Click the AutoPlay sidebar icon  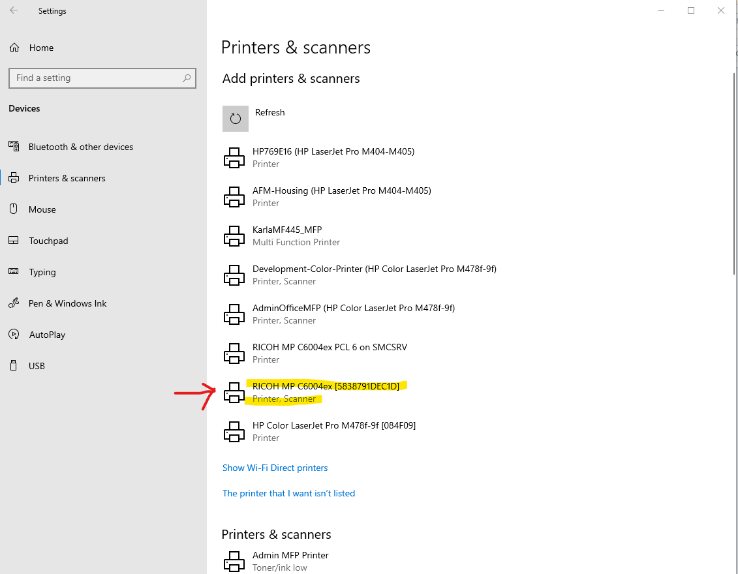(x=14, y=335)
